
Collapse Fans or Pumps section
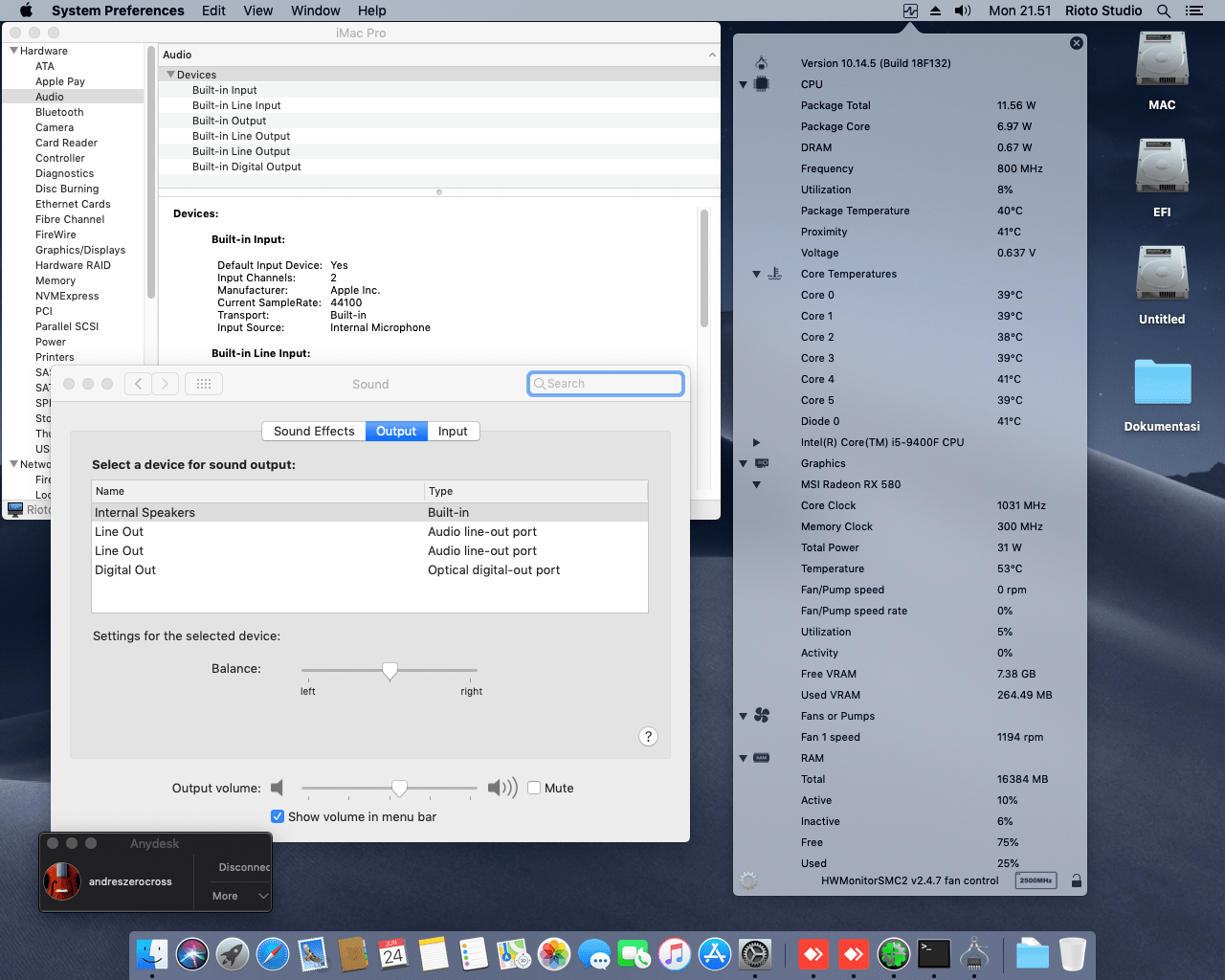(x=743, y=716)
